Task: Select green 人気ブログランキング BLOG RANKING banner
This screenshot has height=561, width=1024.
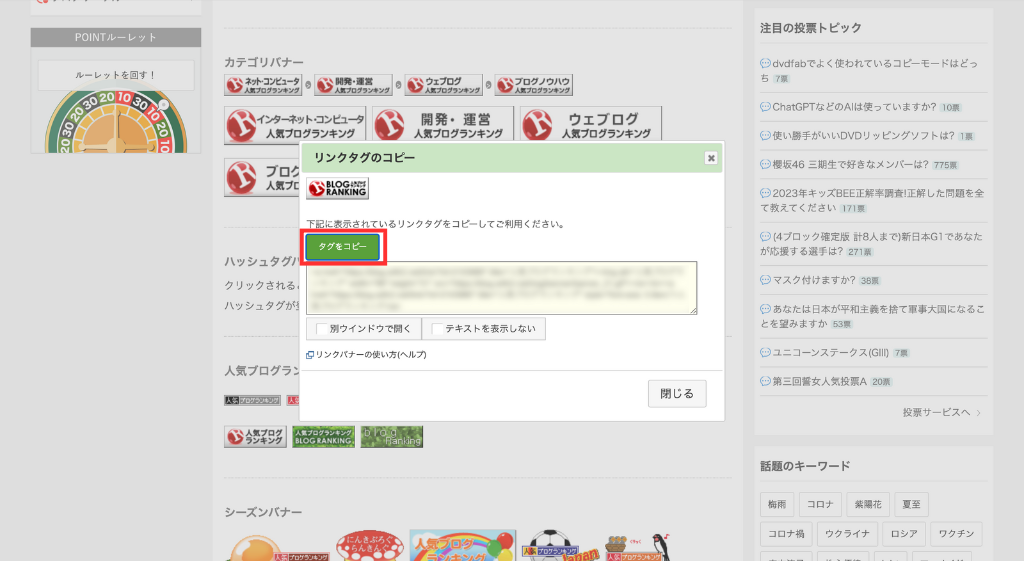Action: coord(323,437)
